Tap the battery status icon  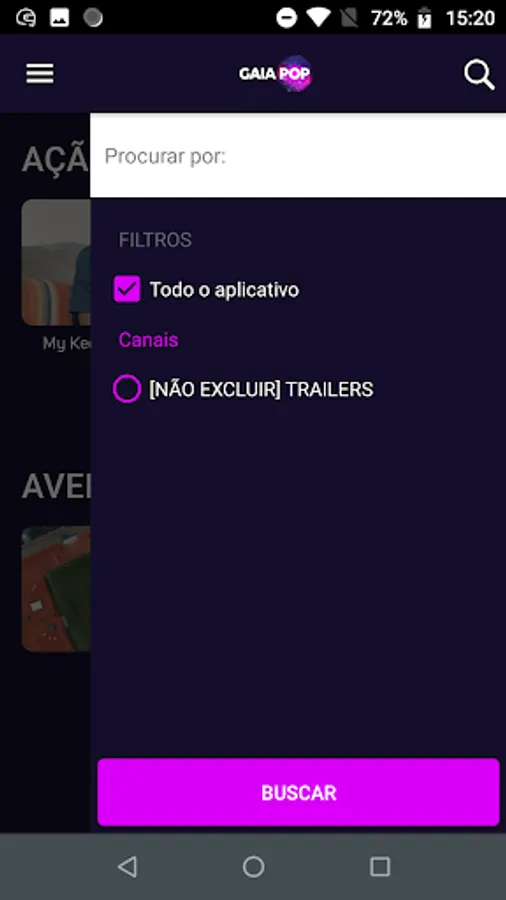(425, 18)
